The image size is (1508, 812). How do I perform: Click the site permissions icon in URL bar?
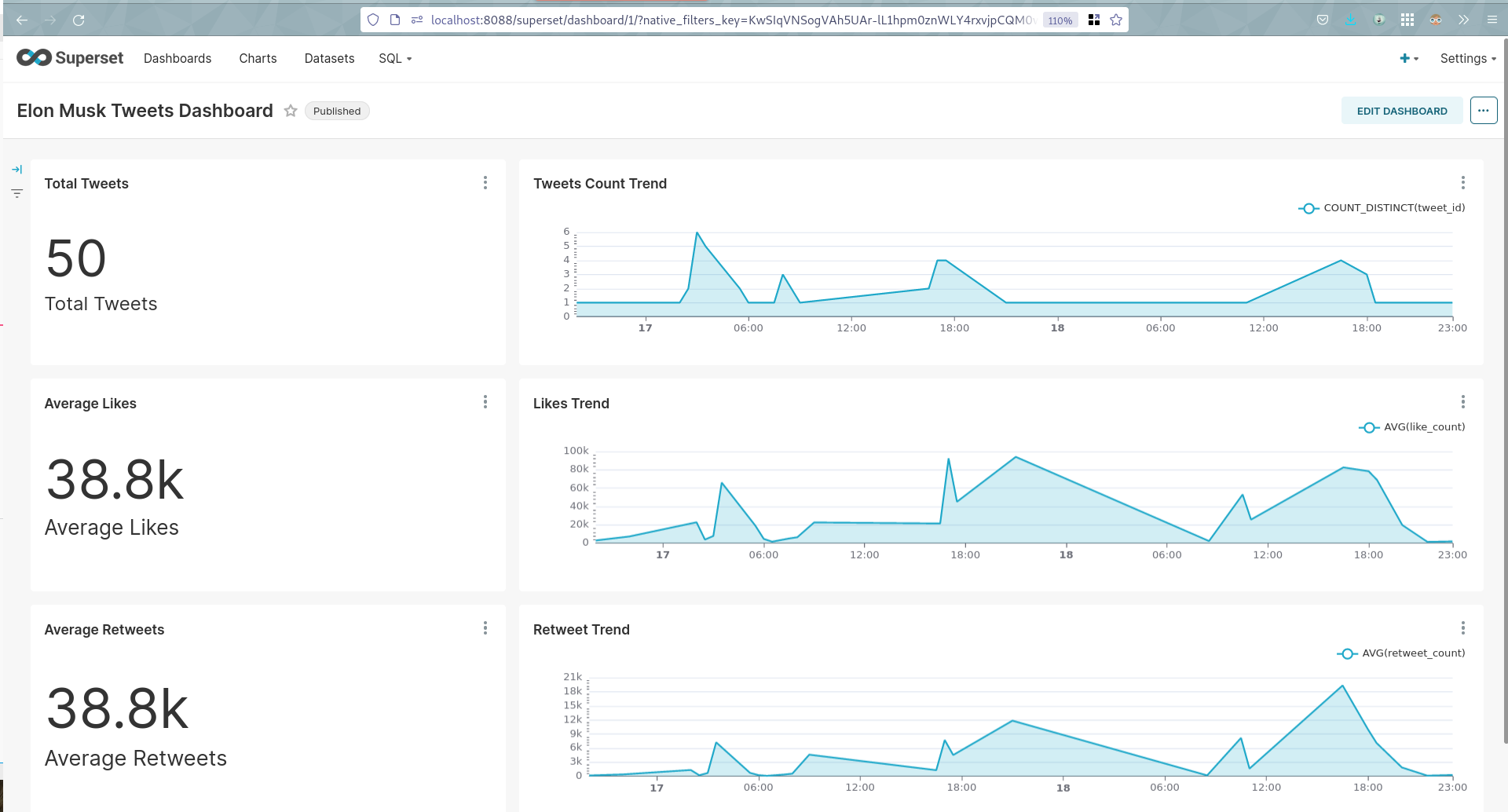(x=417, y=20)
